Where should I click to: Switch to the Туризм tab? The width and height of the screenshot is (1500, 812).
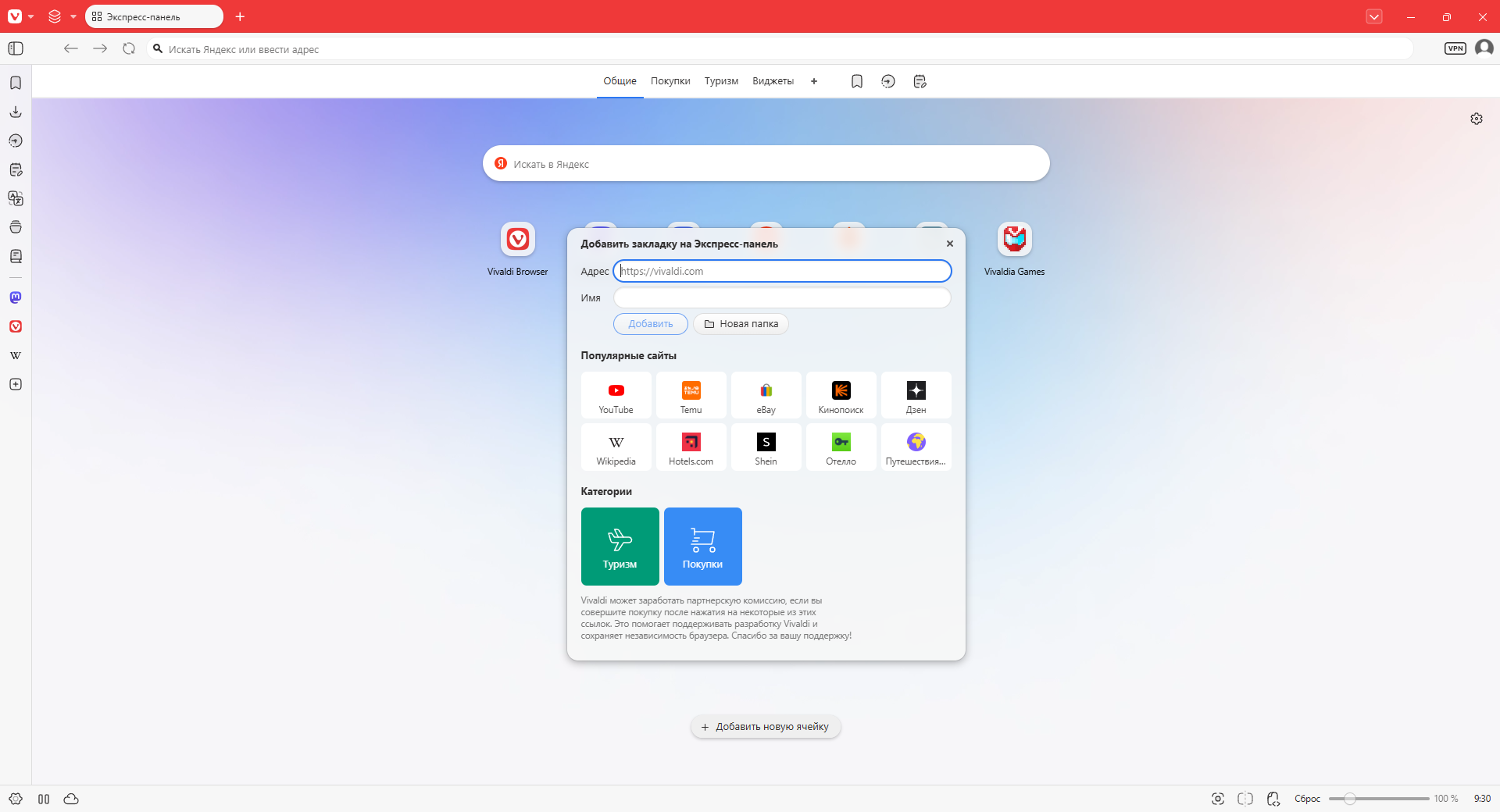(721, 81)
